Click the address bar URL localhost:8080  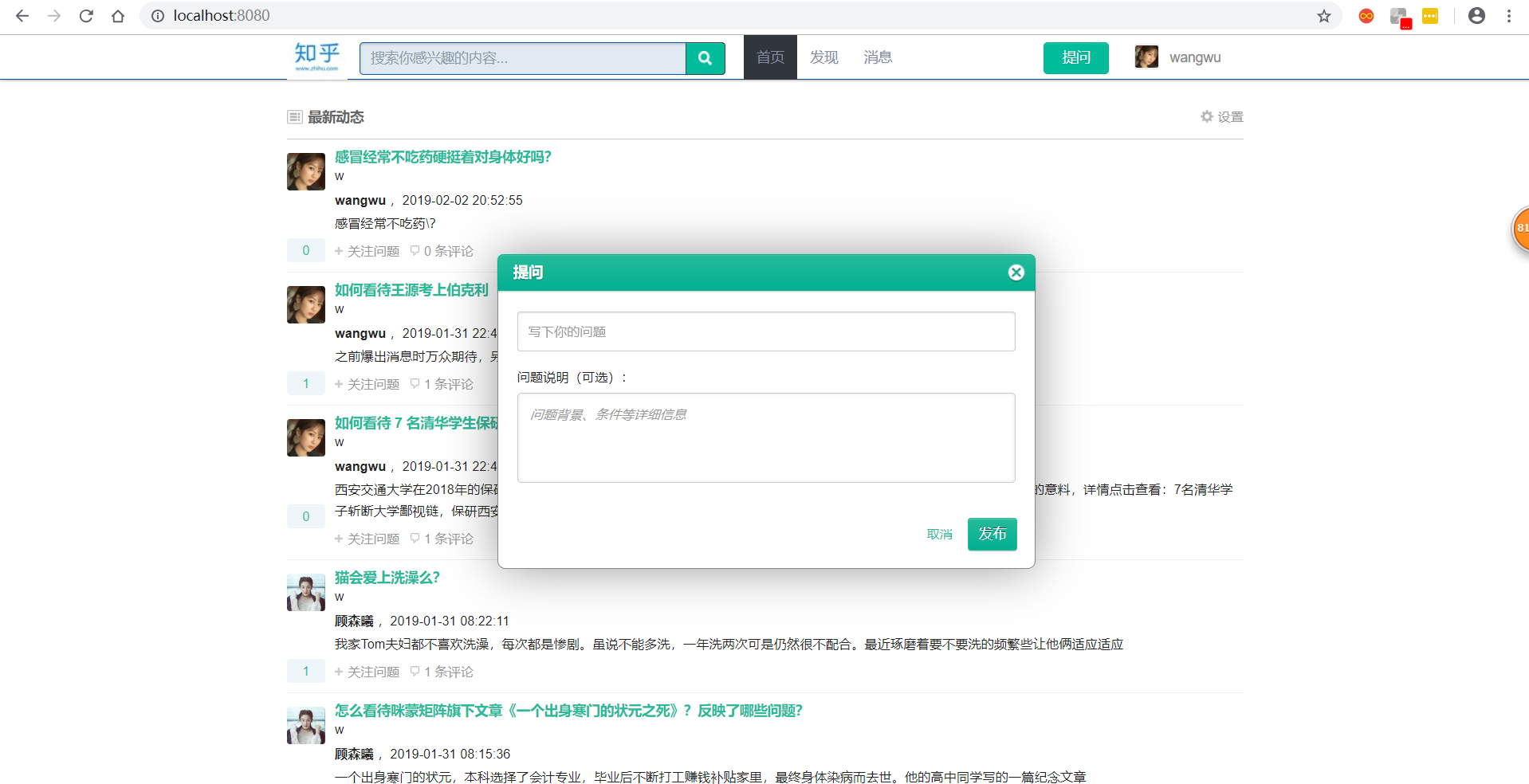(222, 16)
